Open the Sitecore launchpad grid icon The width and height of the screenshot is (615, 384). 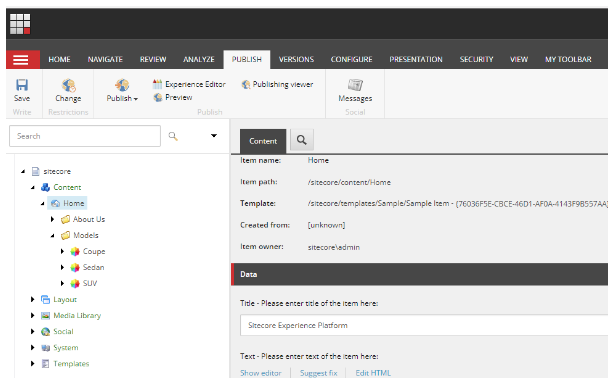pyautogui.click(x=20, y=24)
